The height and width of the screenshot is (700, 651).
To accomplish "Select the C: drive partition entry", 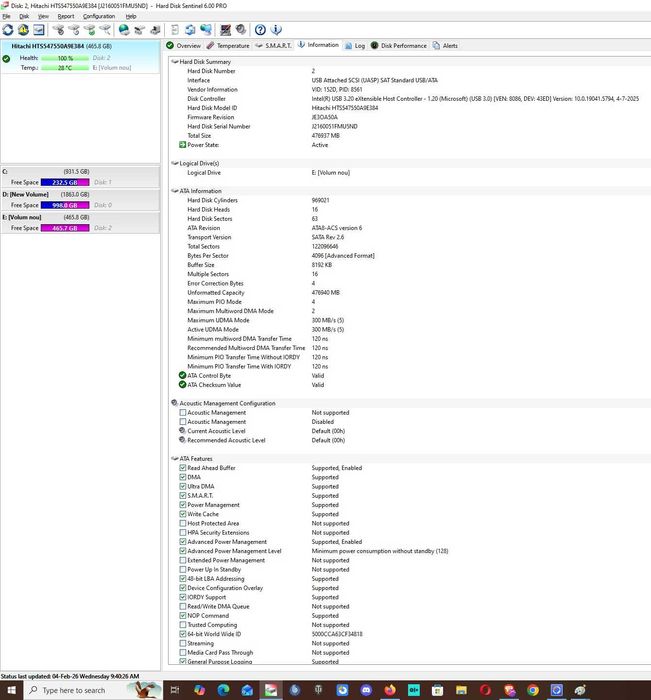I will 80,177.
